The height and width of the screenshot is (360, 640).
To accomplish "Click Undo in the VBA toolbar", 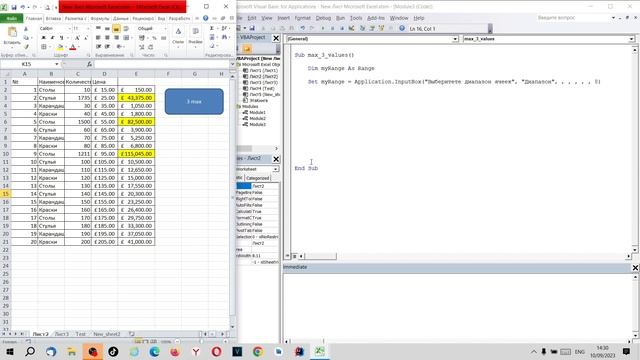I will [302, 28].
